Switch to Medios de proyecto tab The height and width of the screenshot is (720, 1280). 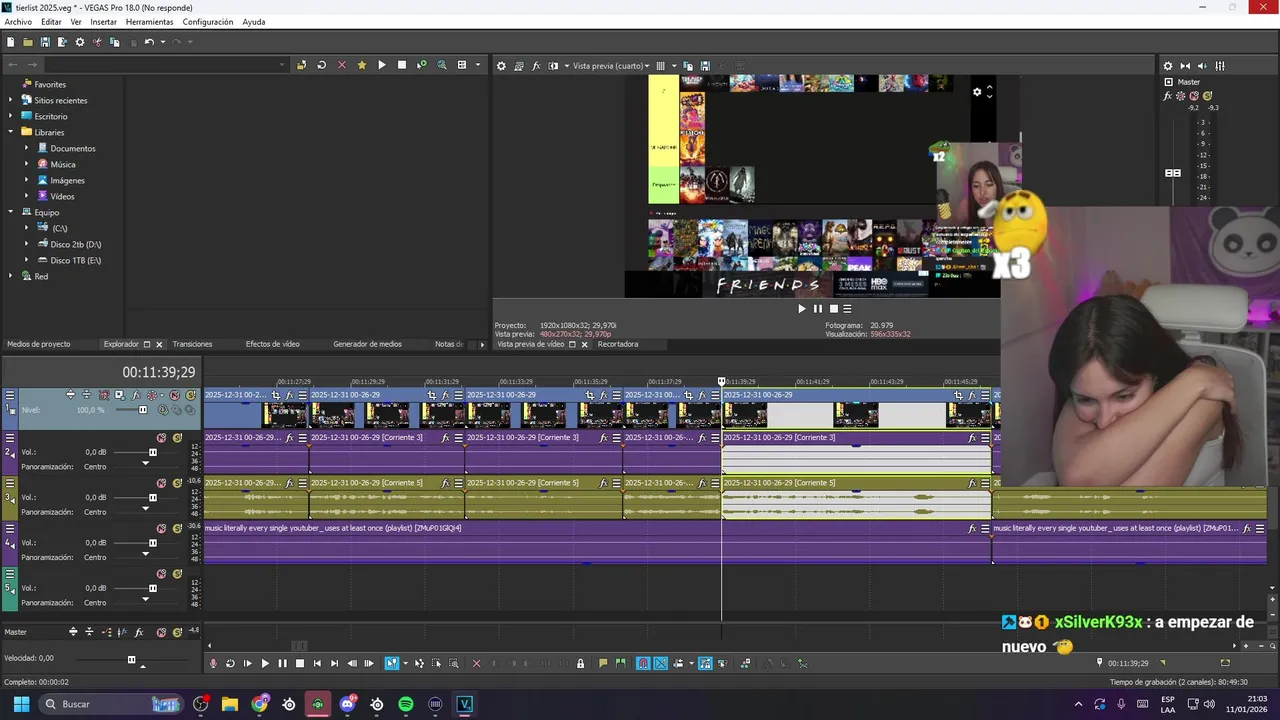click(x=39, y=344)
